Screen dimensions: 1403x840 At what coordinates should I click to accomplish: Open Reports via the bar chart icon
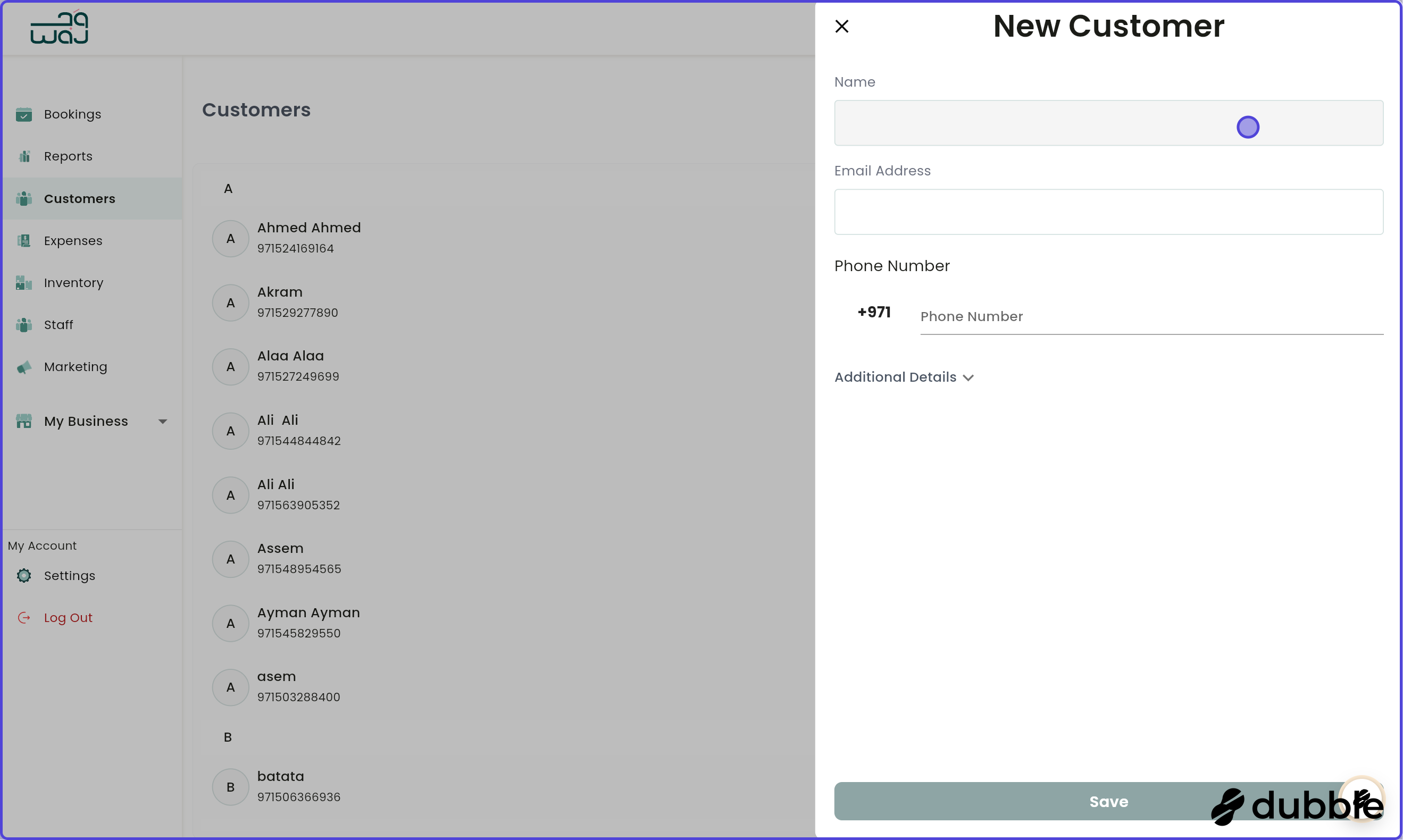coord(24,156)
